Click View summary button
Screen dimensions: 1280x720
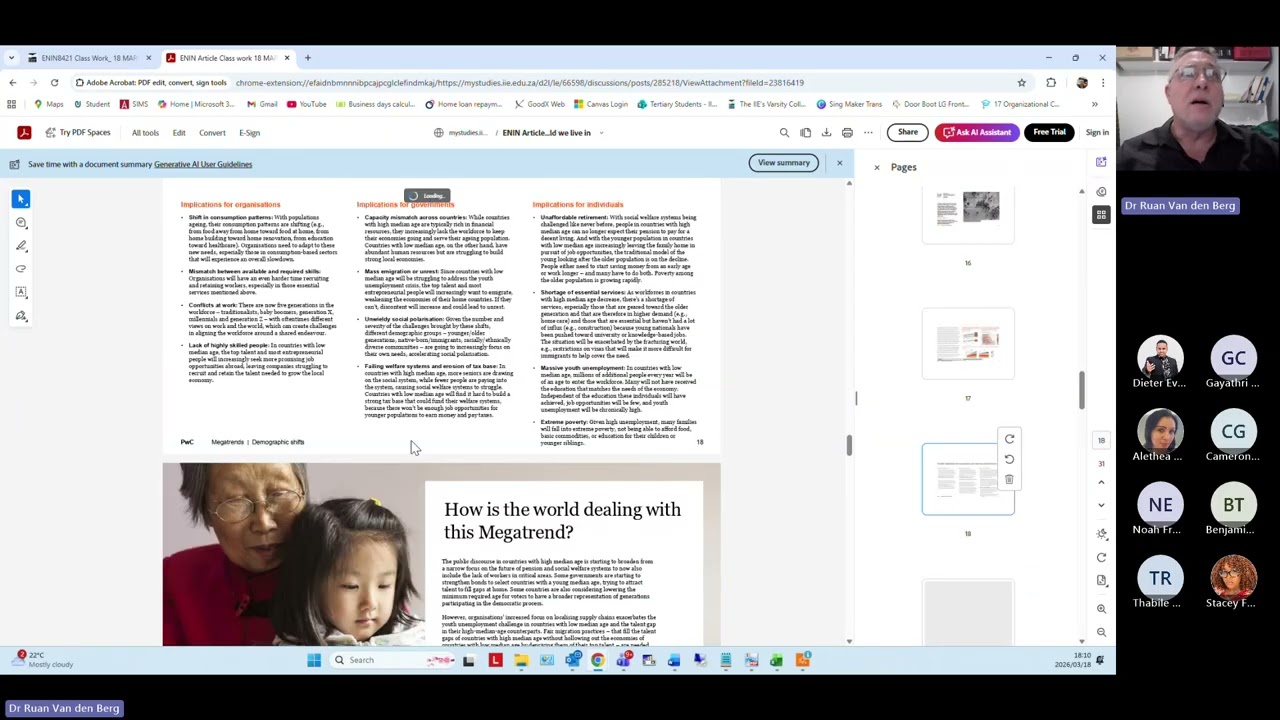[x=783, y=162]
